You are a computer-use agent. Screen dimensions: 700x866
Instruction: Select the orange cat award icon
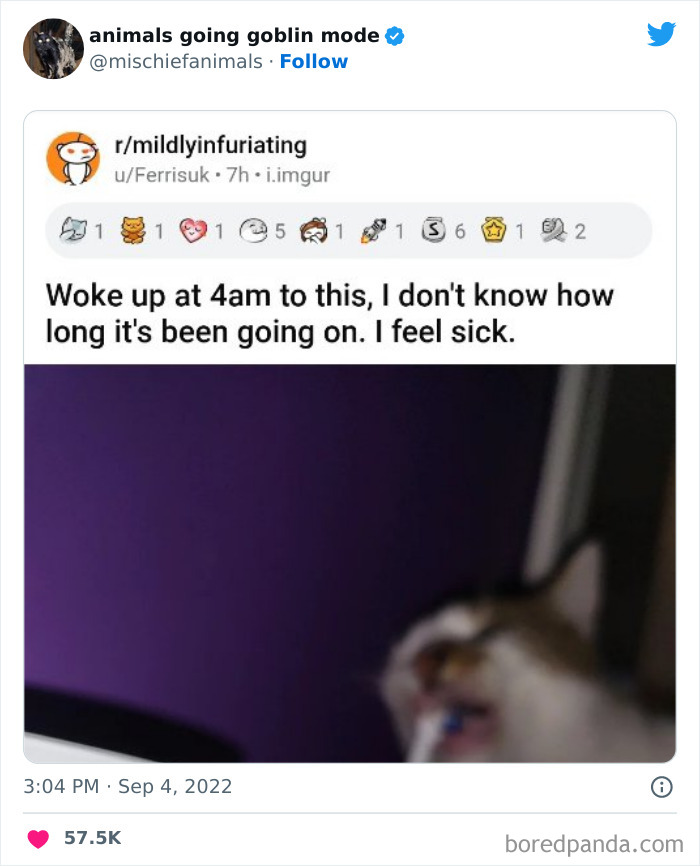133,230
